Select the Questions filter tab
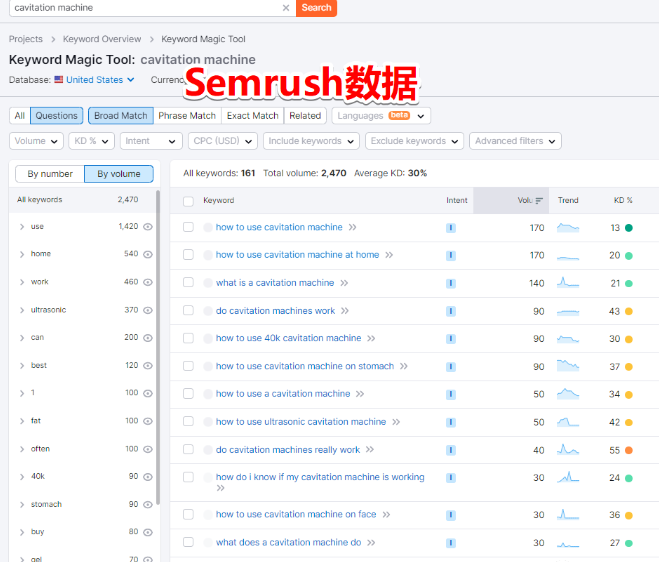The height and width of the screenshot is (562, 659). tap(56, 116)
